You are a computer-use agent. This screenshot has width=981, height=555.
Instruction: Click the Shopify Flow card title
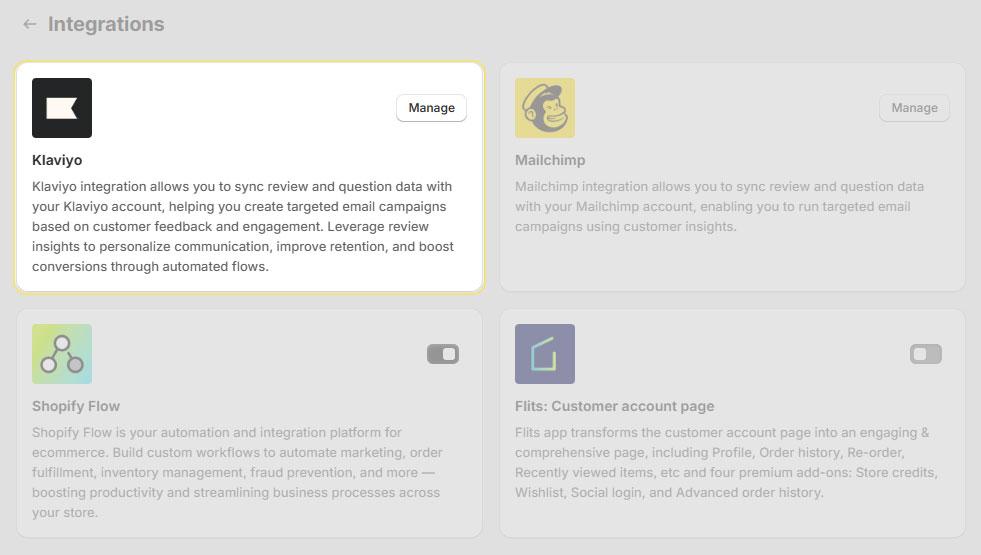76,406
